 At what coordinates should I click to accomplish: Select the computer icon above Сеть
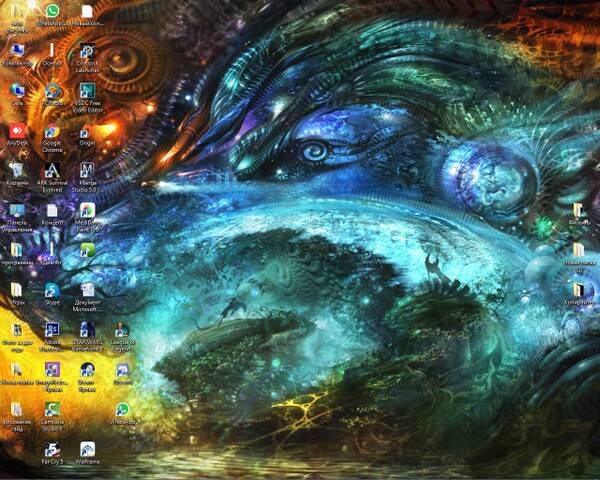(x=17, y=51)
